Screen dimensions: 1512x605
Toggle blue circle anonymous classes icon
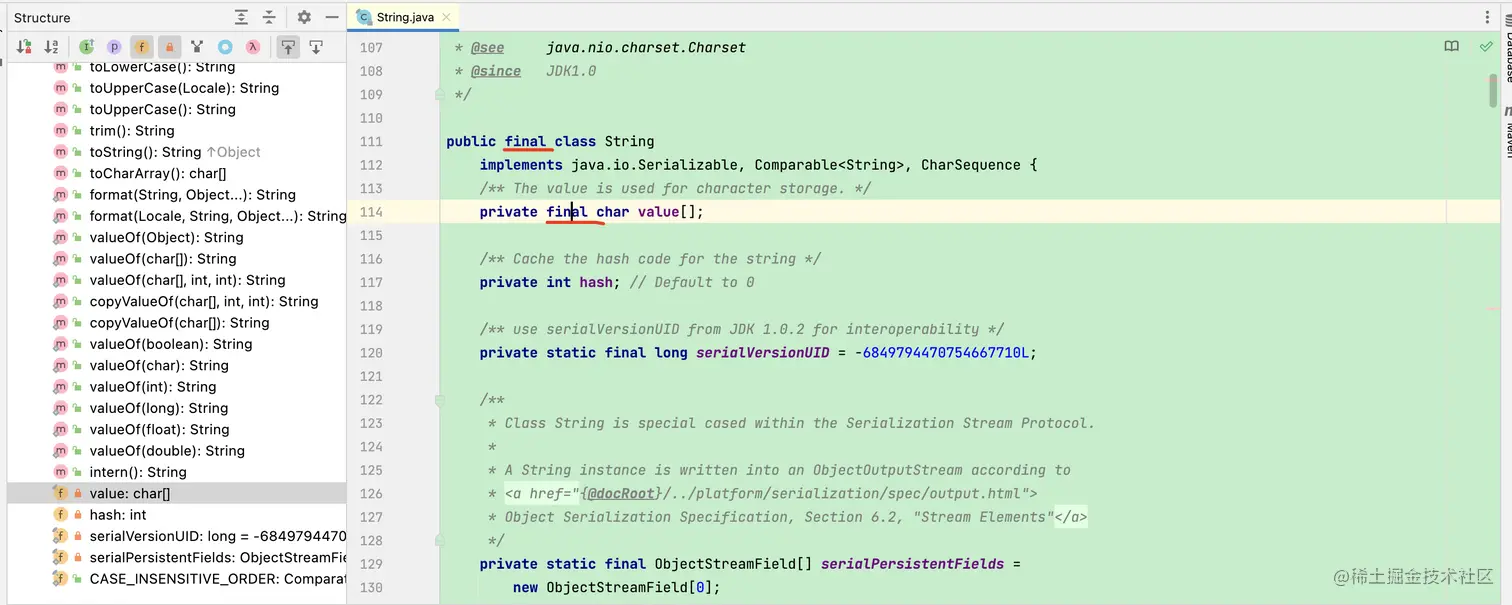(x=225, y=46)
